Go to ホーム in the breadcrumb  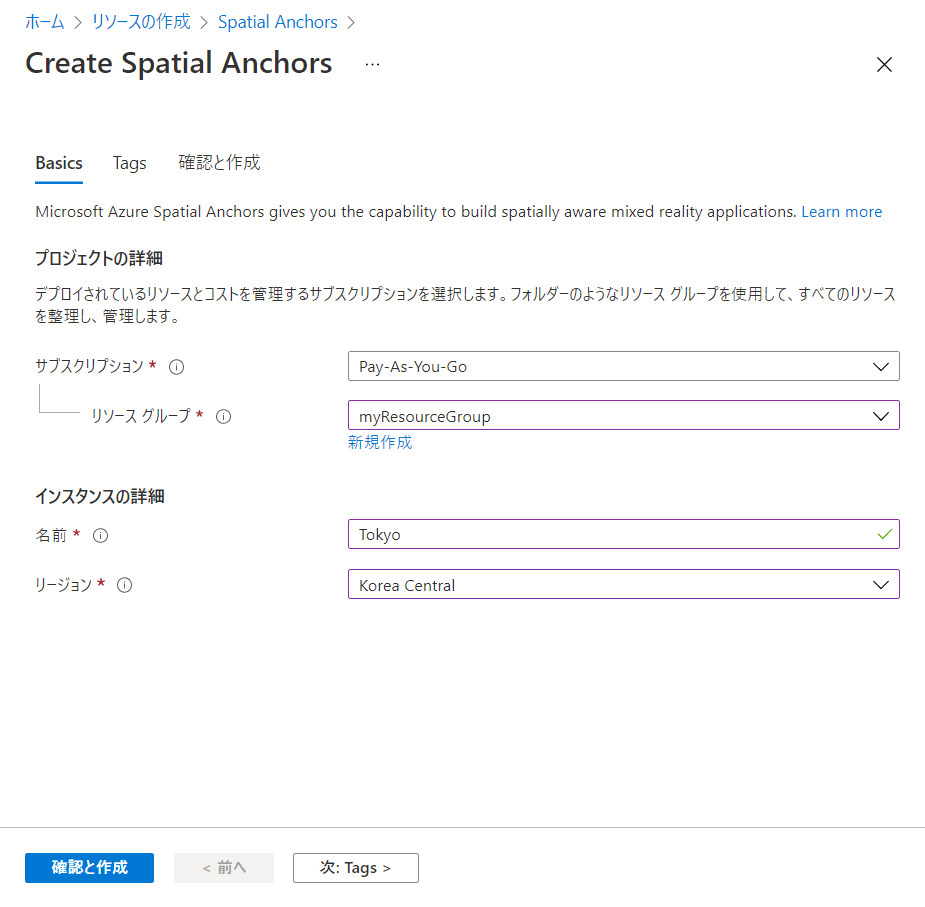(45, 22)
